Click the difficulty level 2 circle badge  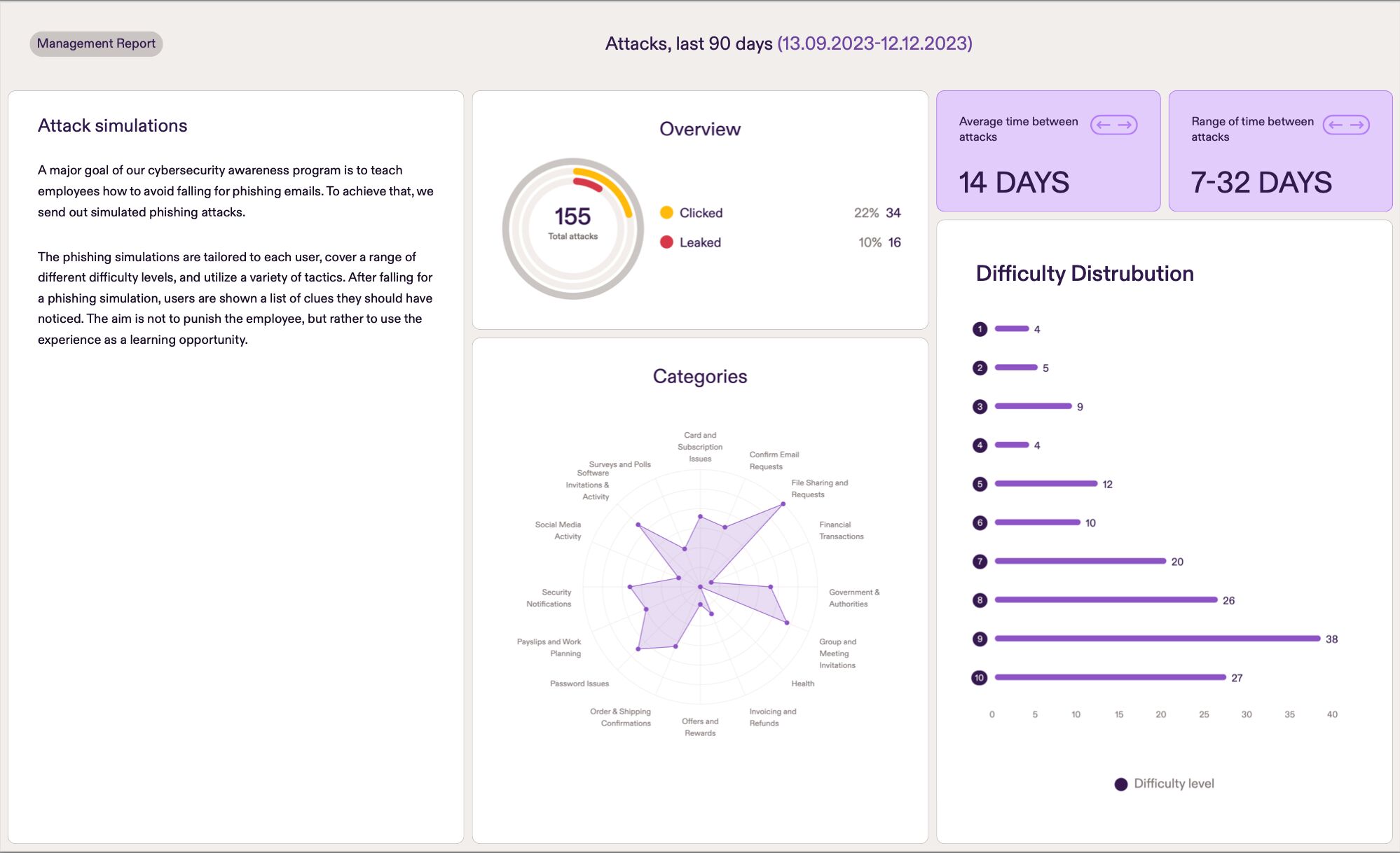coord(980,368)
